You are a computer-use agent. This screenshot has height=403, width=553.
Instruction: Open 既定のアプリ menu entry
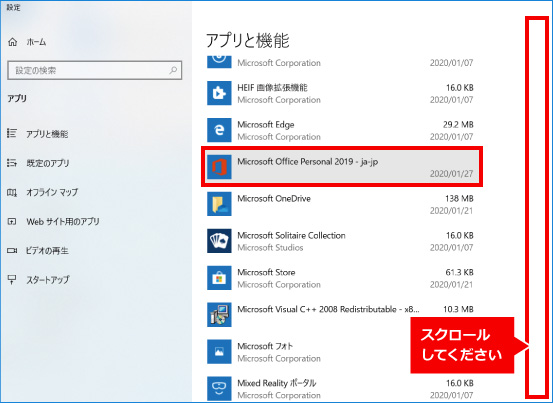(x=48, y=163)
